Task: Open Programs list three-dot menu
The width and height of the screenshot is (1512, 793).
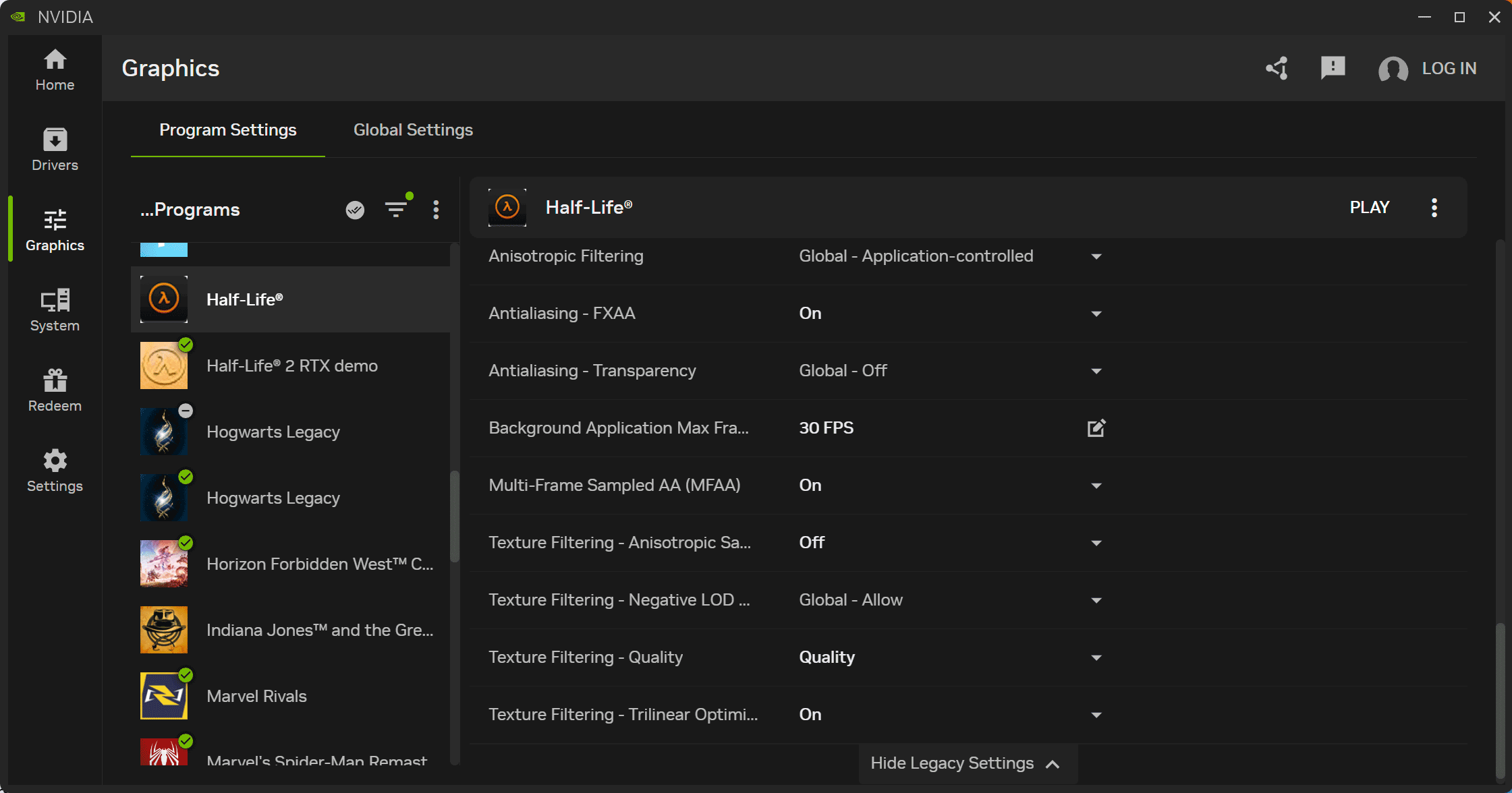Action: coord(436,210)
